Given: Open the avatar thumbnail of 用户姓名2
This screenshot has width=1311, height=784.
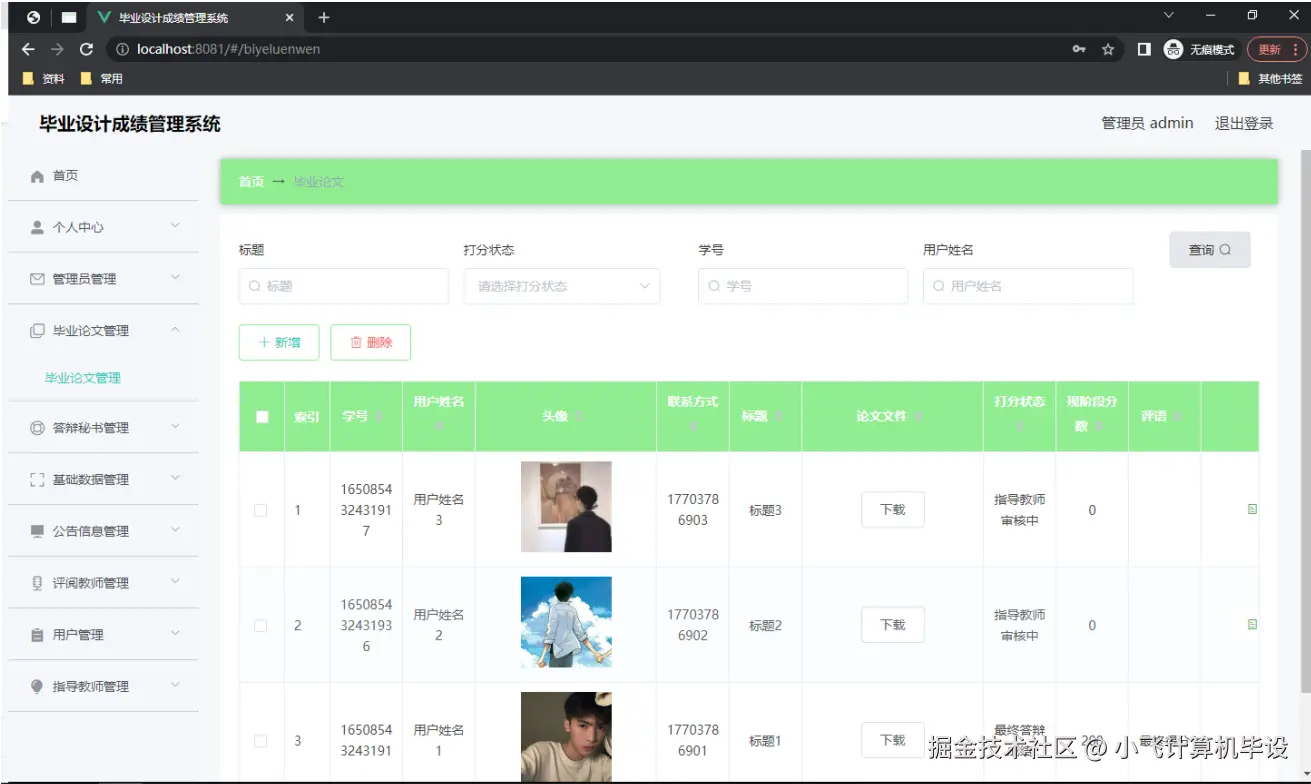Looking at the screenshot, I should click(x=566, y=622).
